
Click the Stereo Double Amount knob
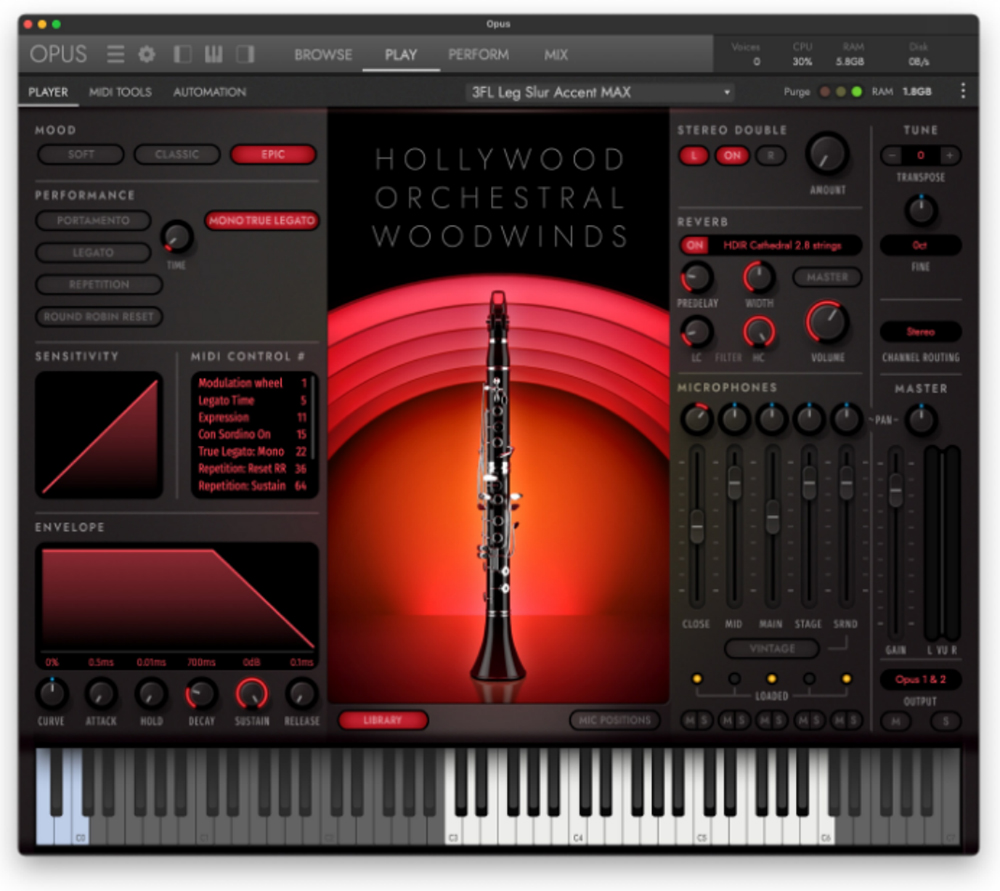tap(827, 154)
